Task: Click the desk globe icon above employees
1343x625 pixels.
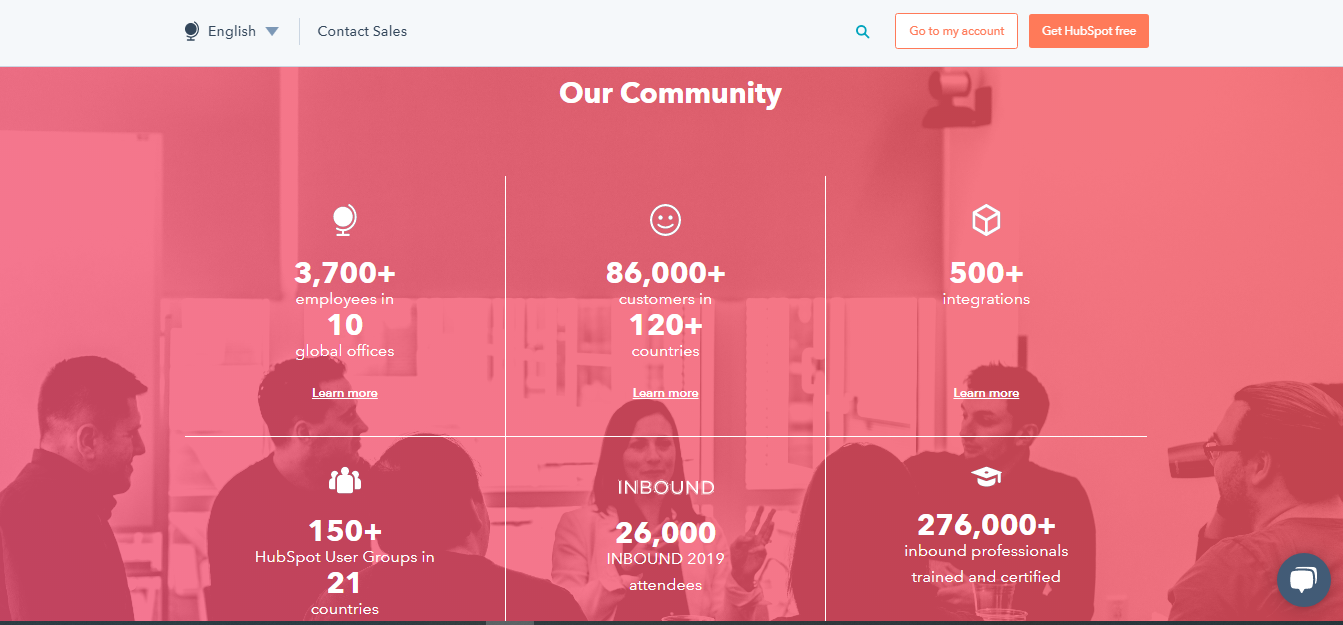Action: [345, 220]
